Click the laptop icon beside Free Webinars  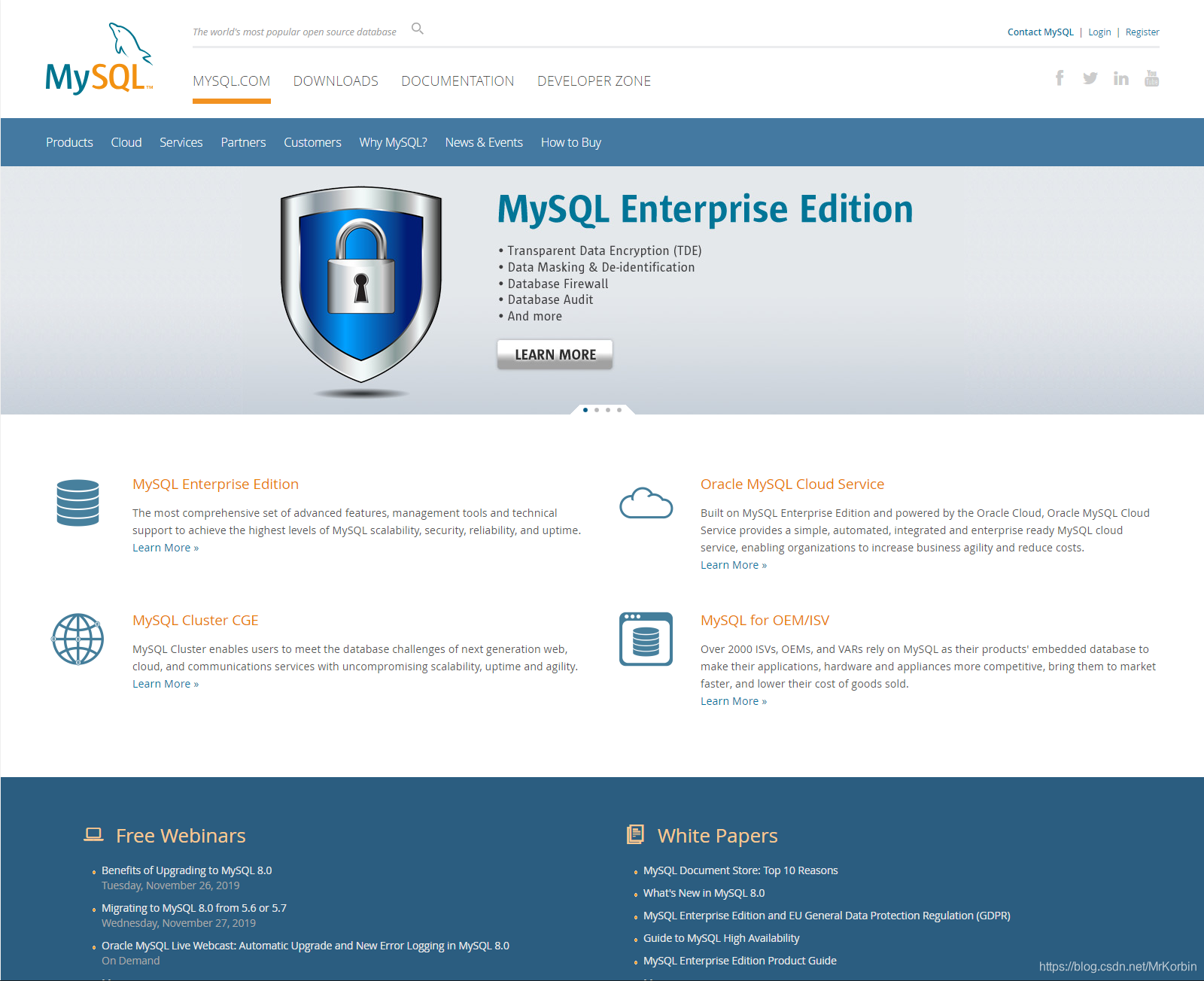pos(93,834)
